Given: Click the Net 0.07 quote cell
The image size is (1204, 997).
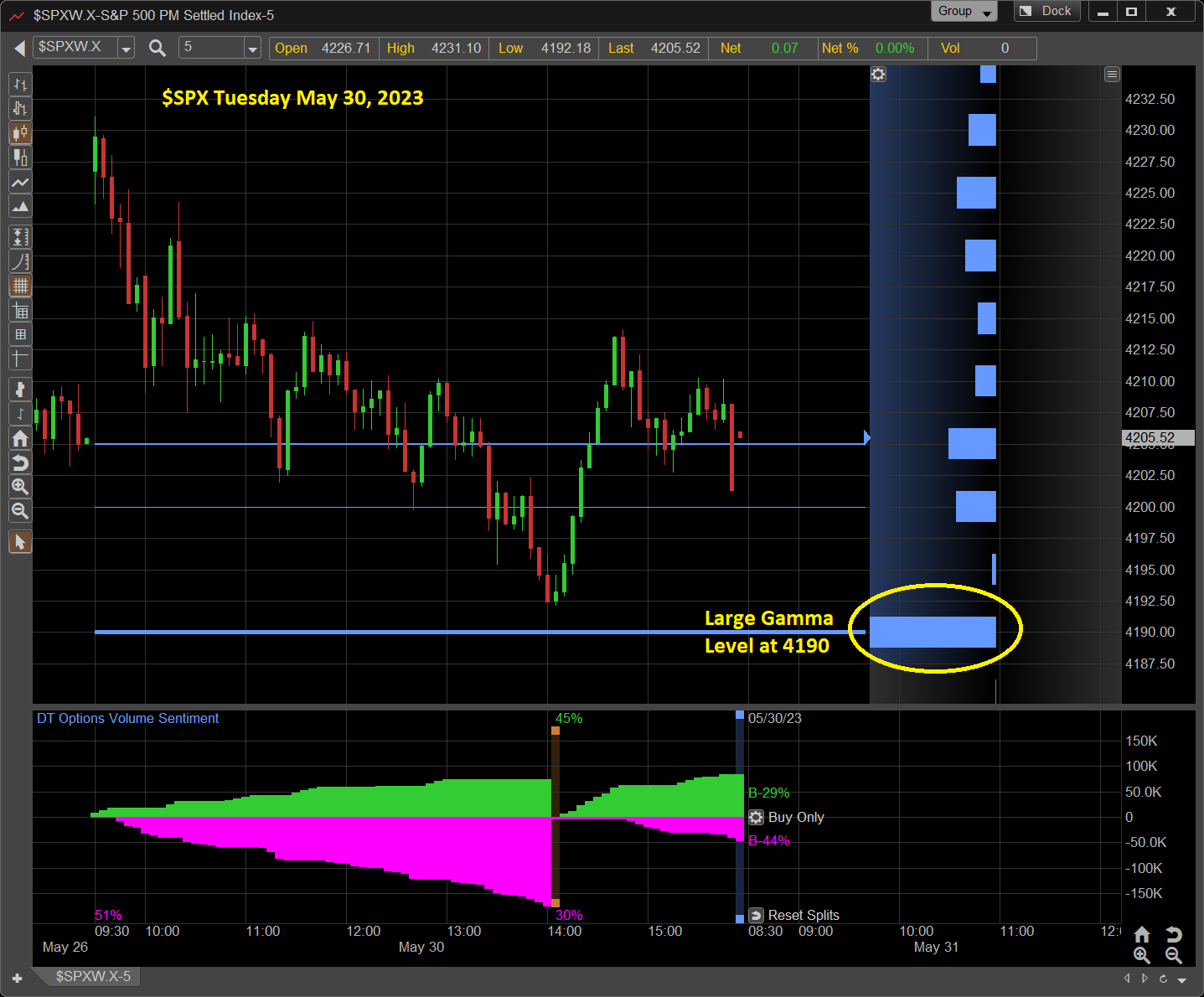Looking at the screenshot, I should pos(763,49).
